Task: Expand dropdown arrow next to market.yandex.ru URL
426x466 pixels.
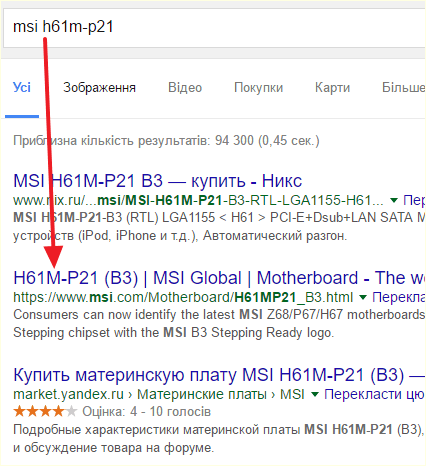Action: click(x=315, y=394)
